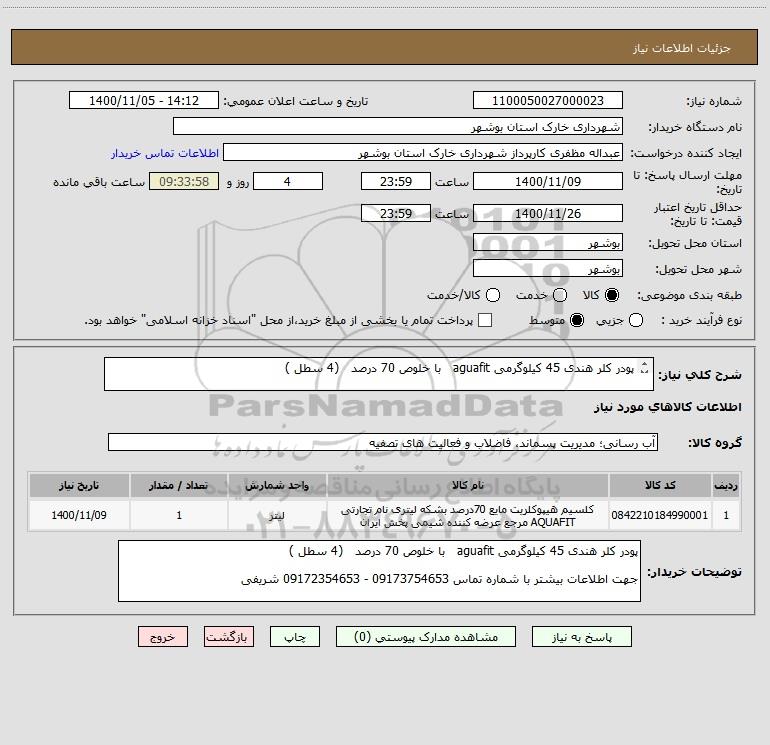Click the پاسخ به نیاز button
The height and width of the screenshot is (745, 770).
click(581, 637)
